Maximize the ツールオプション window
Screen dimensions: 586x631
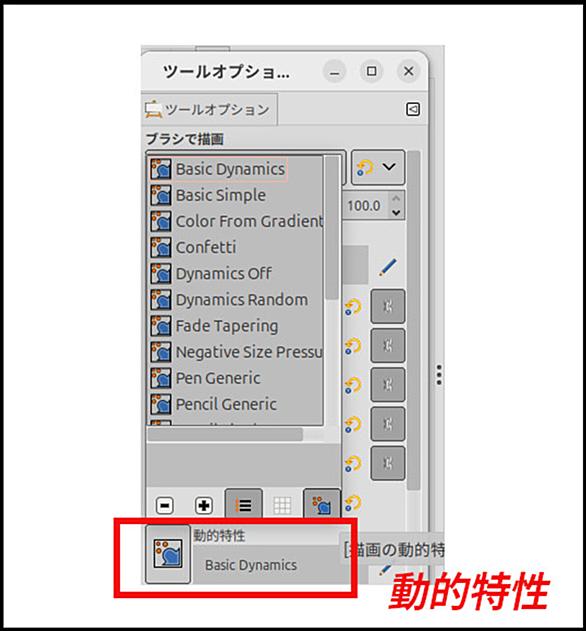click(x=371, y=72)
